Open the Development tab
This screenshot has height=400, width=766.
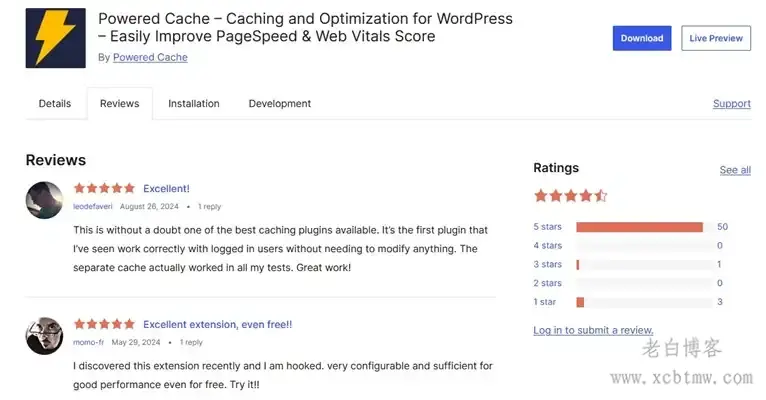pos(280,104)
